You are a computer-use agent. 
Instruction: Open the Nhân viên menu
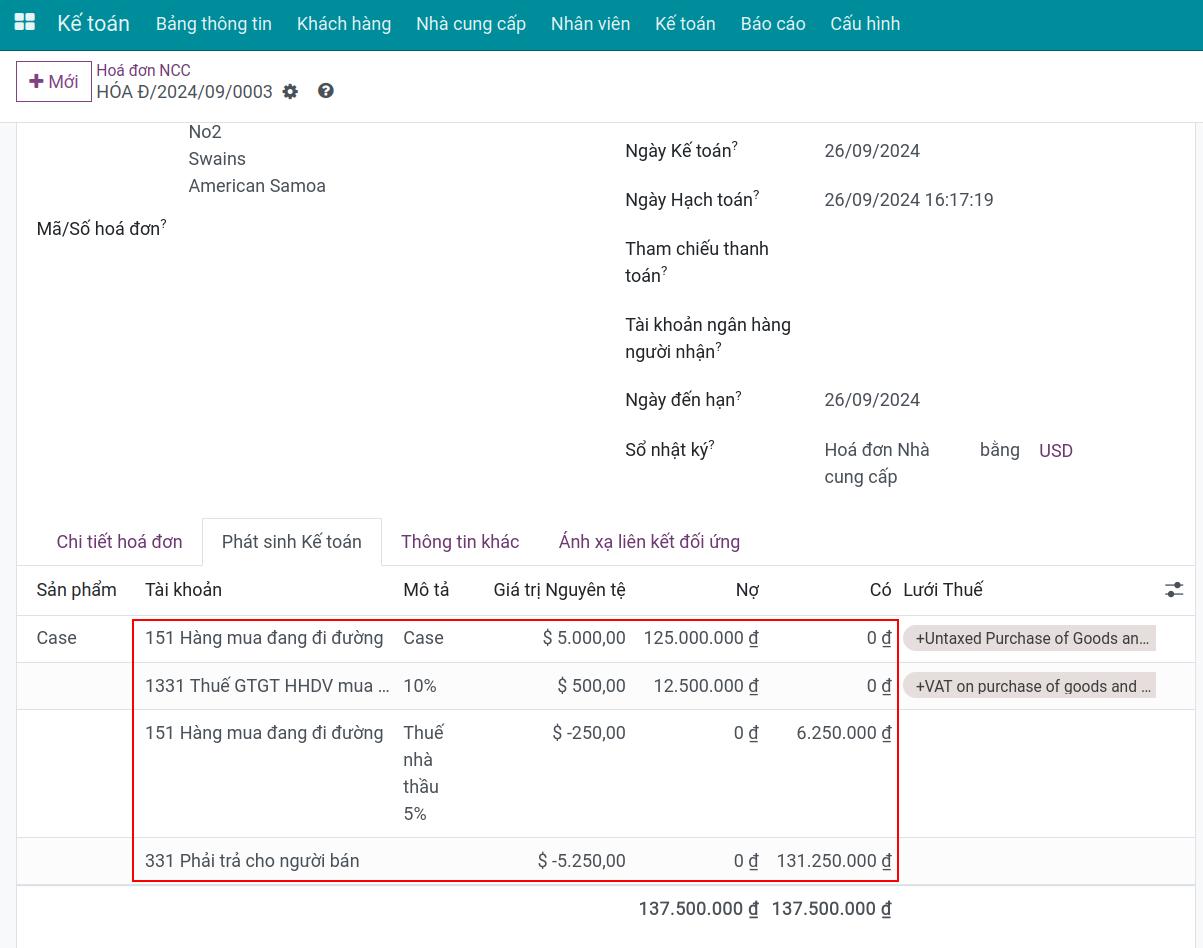(591, 24)
